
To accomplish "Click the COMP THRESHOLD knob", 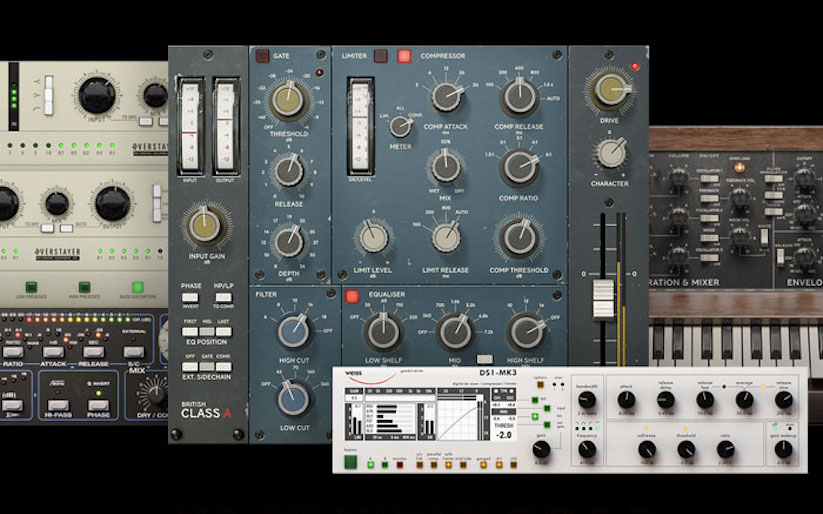I will click(519, 238).
